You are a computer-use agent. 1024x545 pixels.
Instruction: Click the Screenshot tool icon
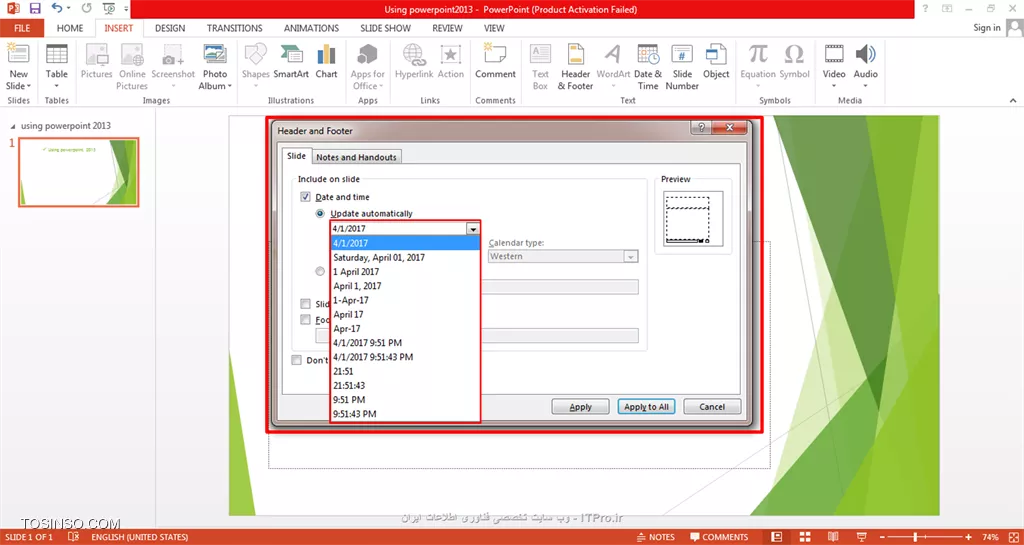tap(173, 54)
